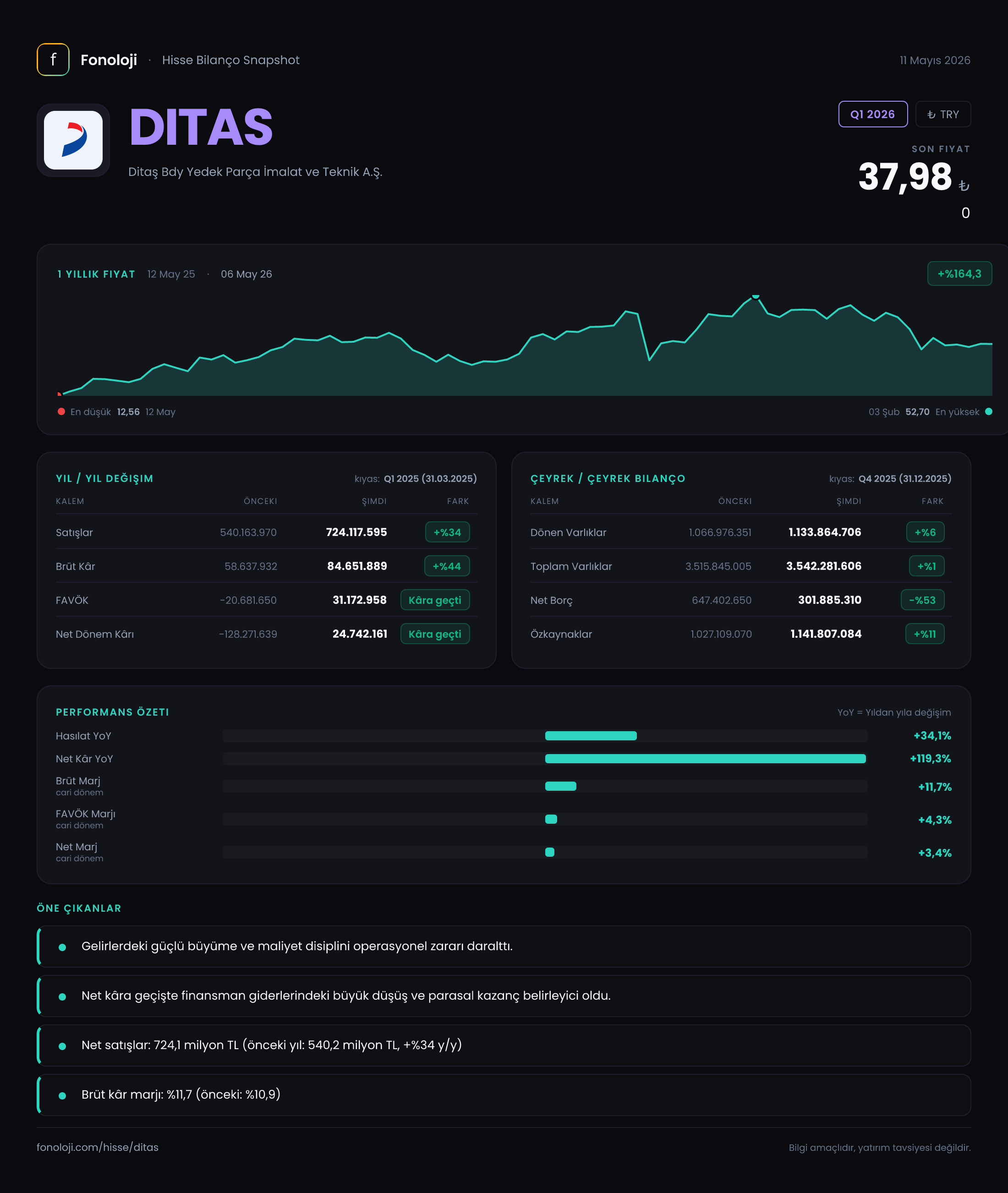This screenshot has height=1193, width=1008.
Task: Click the teal En yüksek marker dot
Action: pos(989,411)
